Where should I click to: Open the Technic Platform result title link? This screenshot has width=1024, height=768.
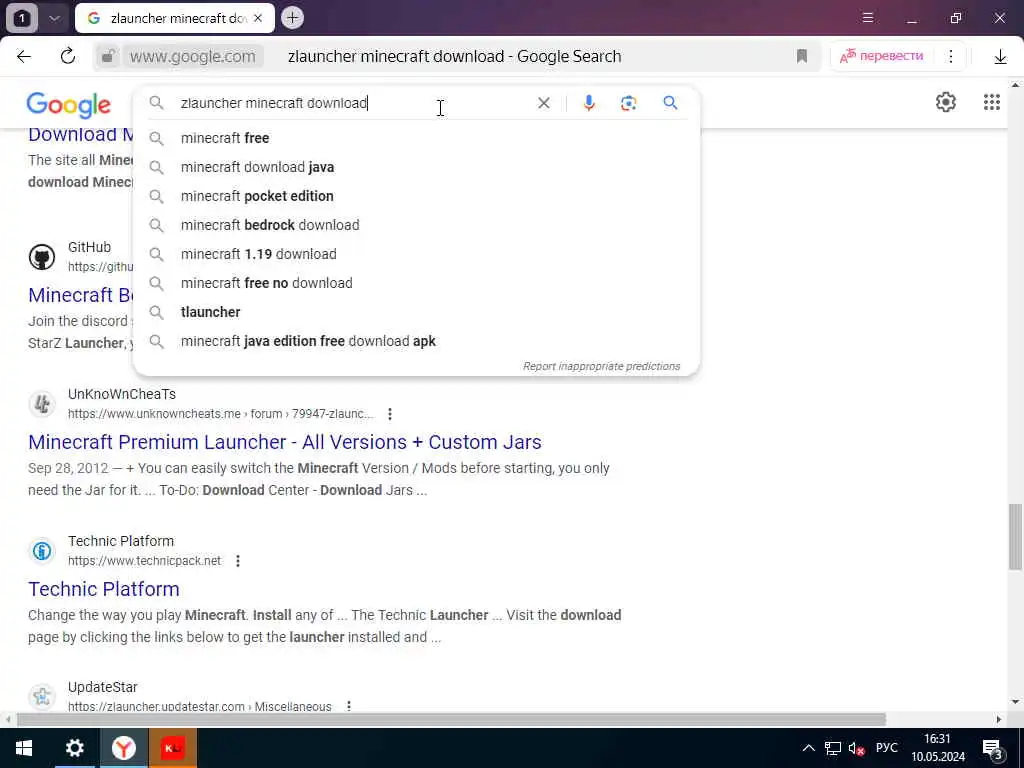click(104, 589)
